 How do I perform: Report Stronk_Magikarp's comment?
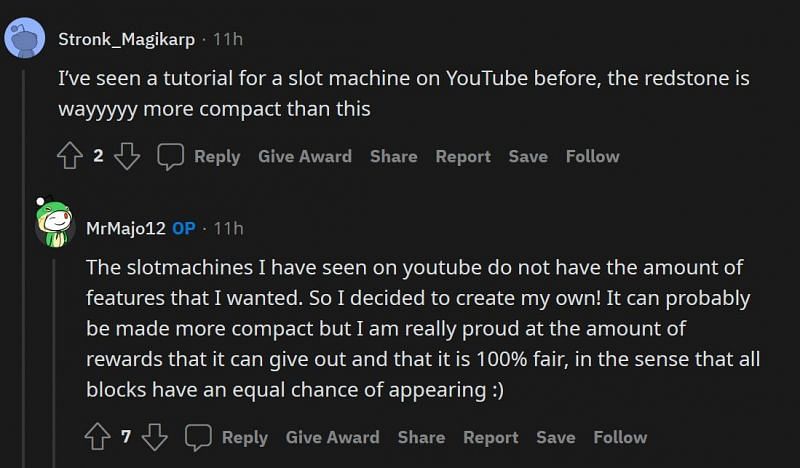463,156
